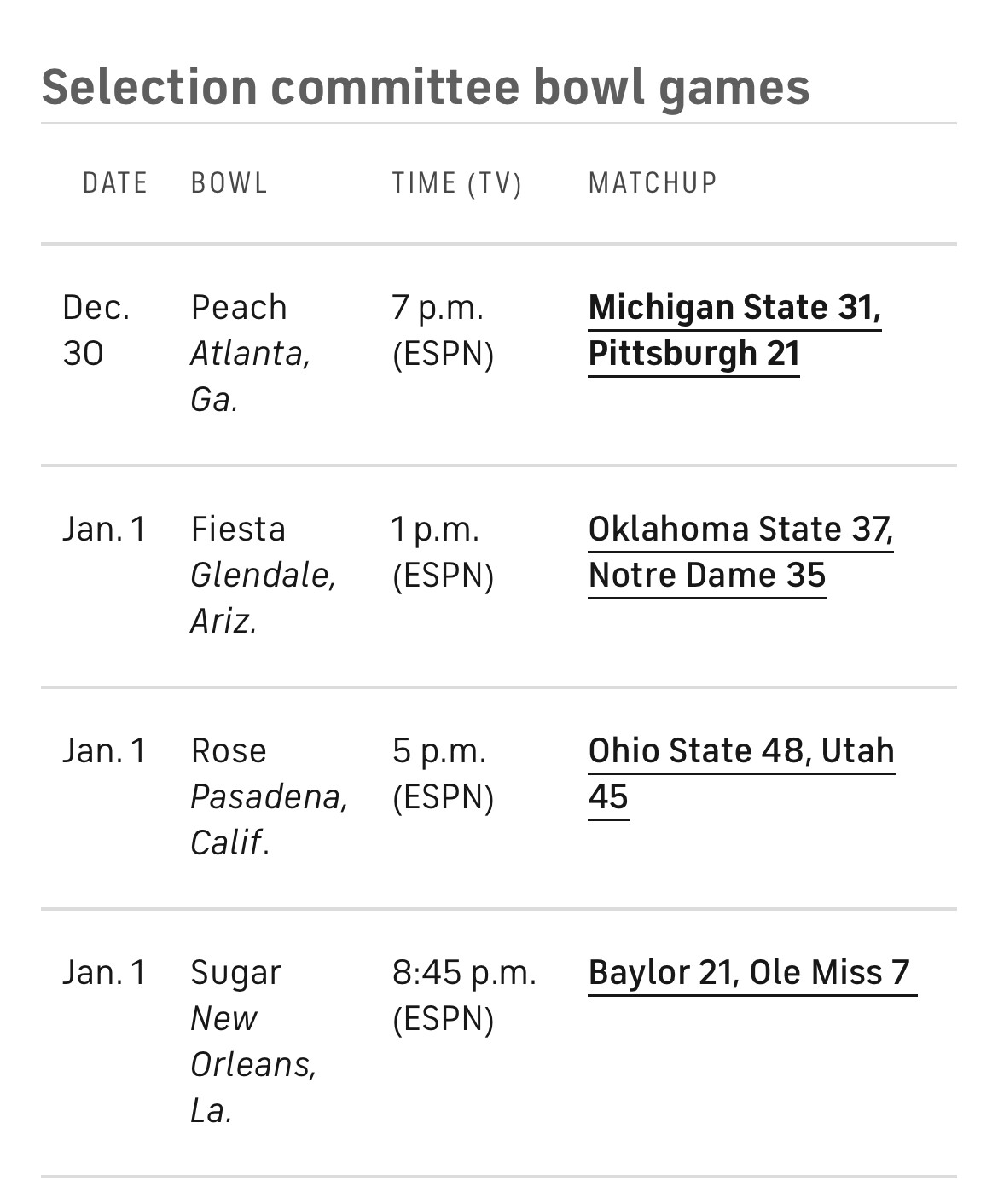
Task: Open Oklahoma State 37, Notre Dame 35 link
Action: coord(740,552)
